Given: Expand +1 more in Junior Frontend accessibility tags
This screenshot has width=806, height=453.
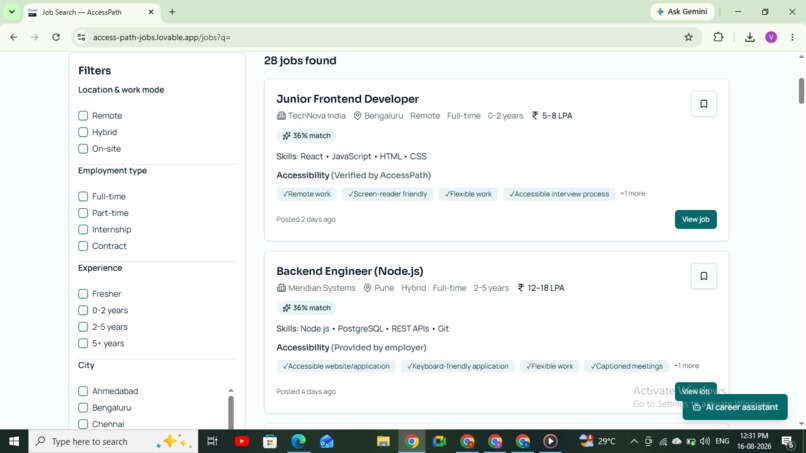Looking at the screenshot, I should [632, 193].
